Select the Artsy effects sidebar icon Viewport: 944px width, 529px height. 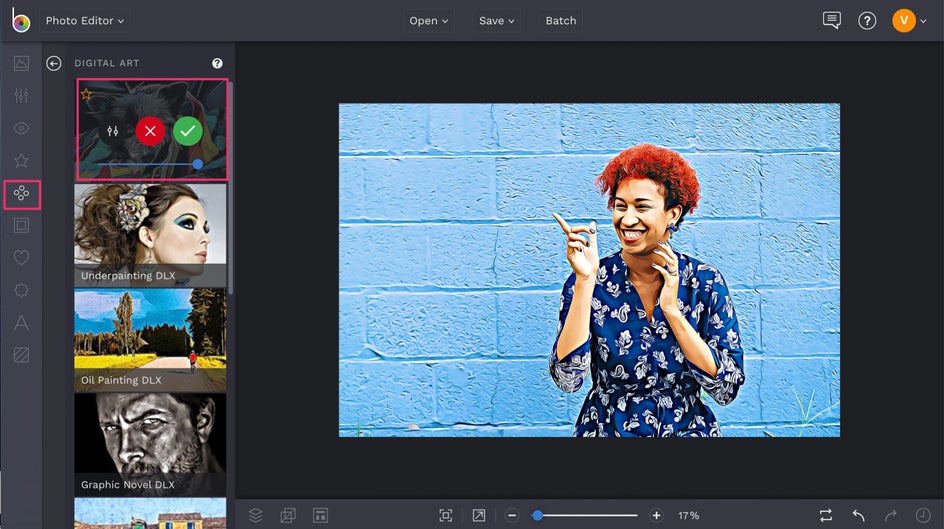point(21,193)
